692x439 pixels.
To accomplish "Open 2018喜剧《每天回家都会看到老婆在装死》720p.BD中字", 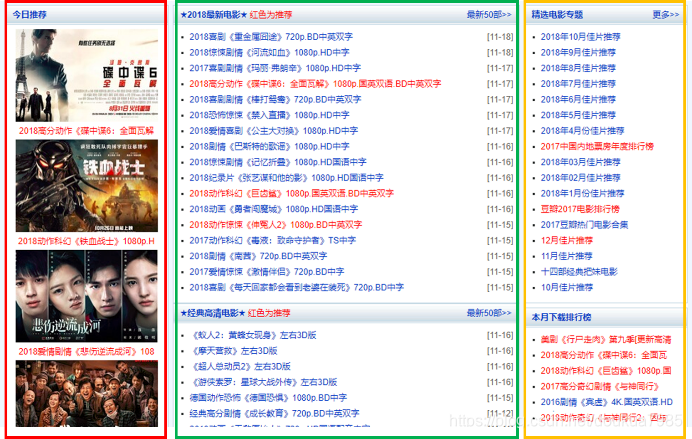I will point(297,288).
